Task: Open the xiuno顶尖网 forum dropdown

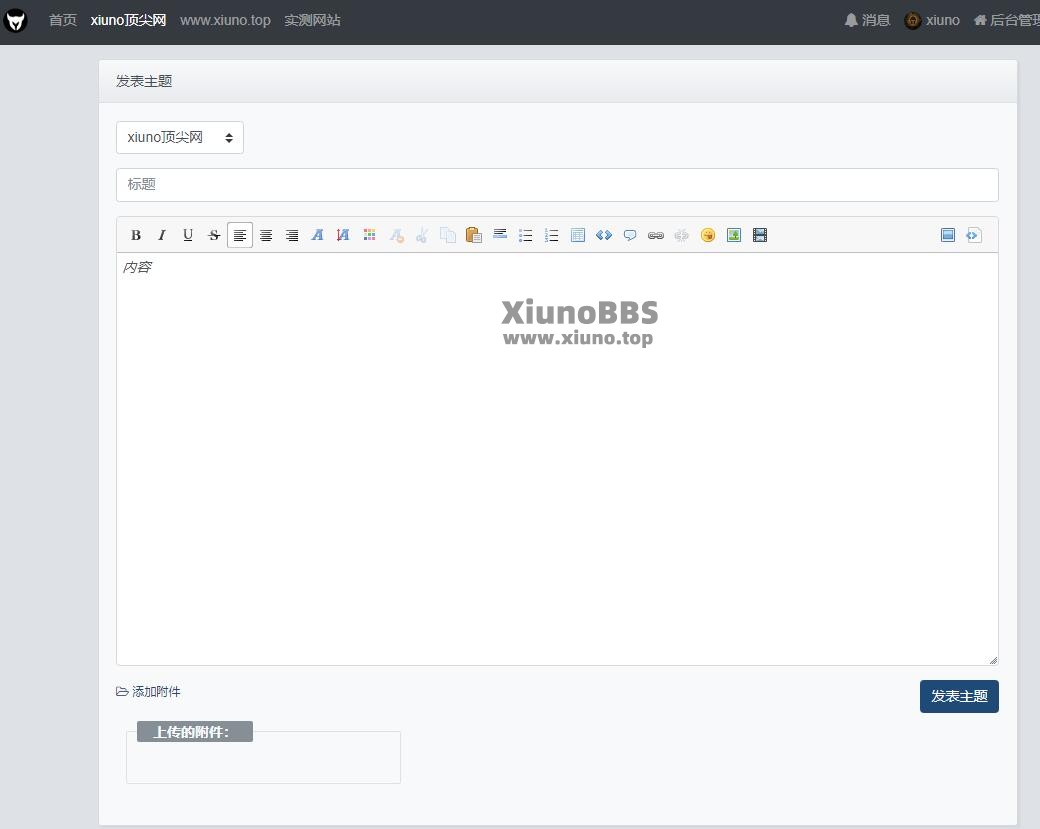Action: coord(180,137)
